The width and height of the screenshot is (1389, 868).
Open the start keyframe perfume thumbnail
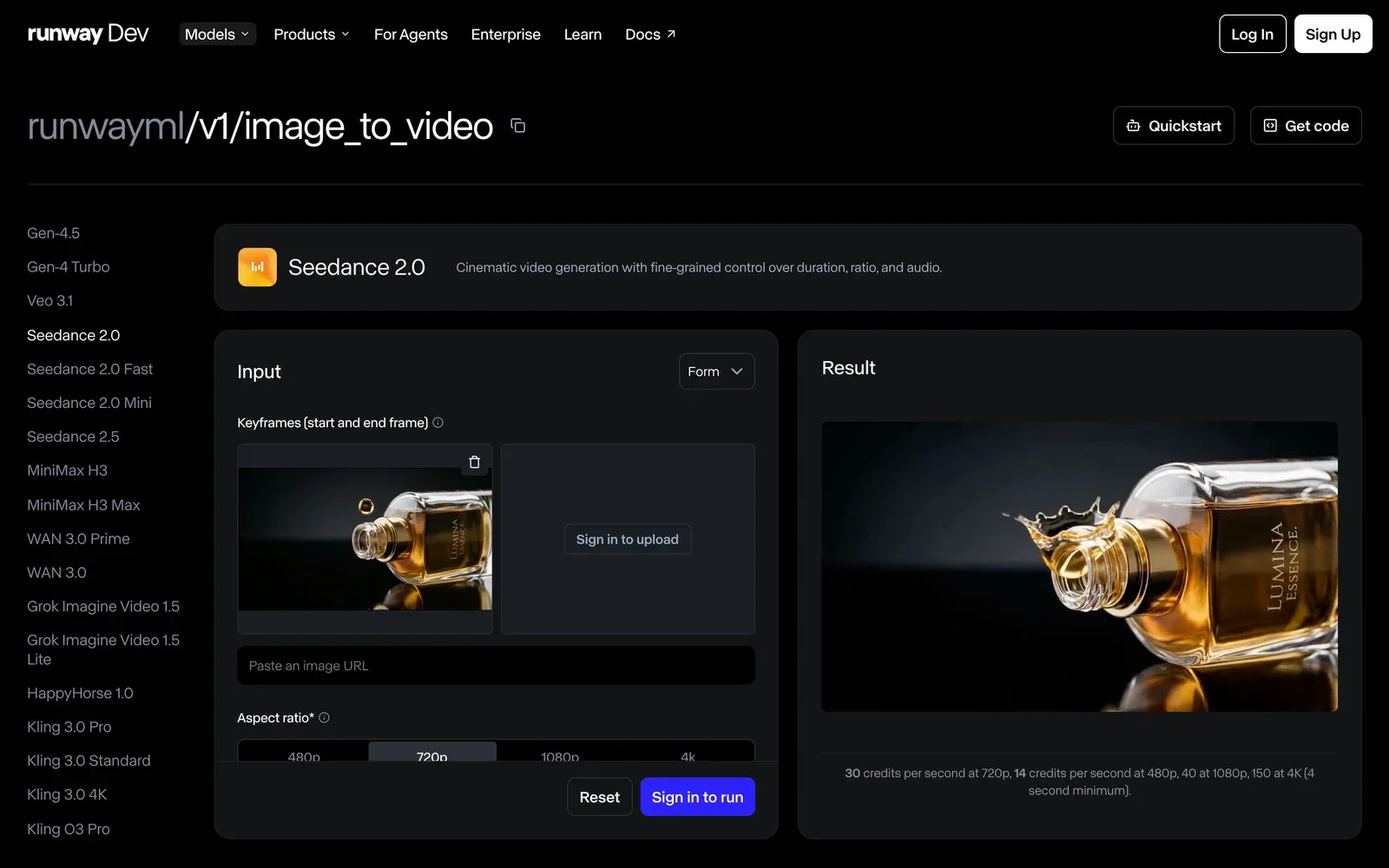365,539
